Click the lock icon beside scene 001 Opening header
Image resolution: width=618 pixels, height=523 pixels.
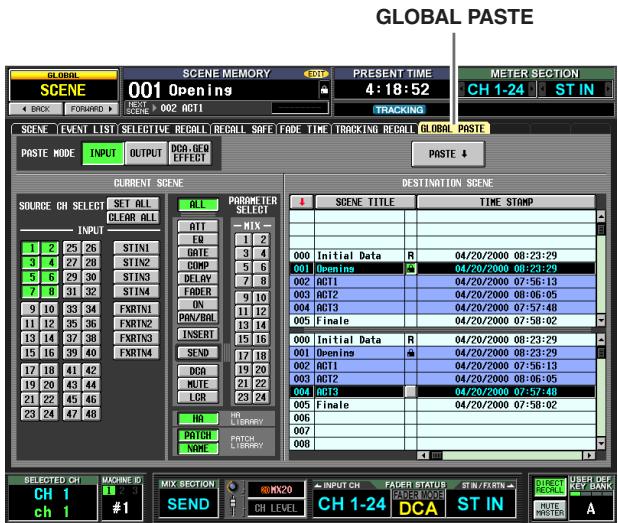(324, 90)
